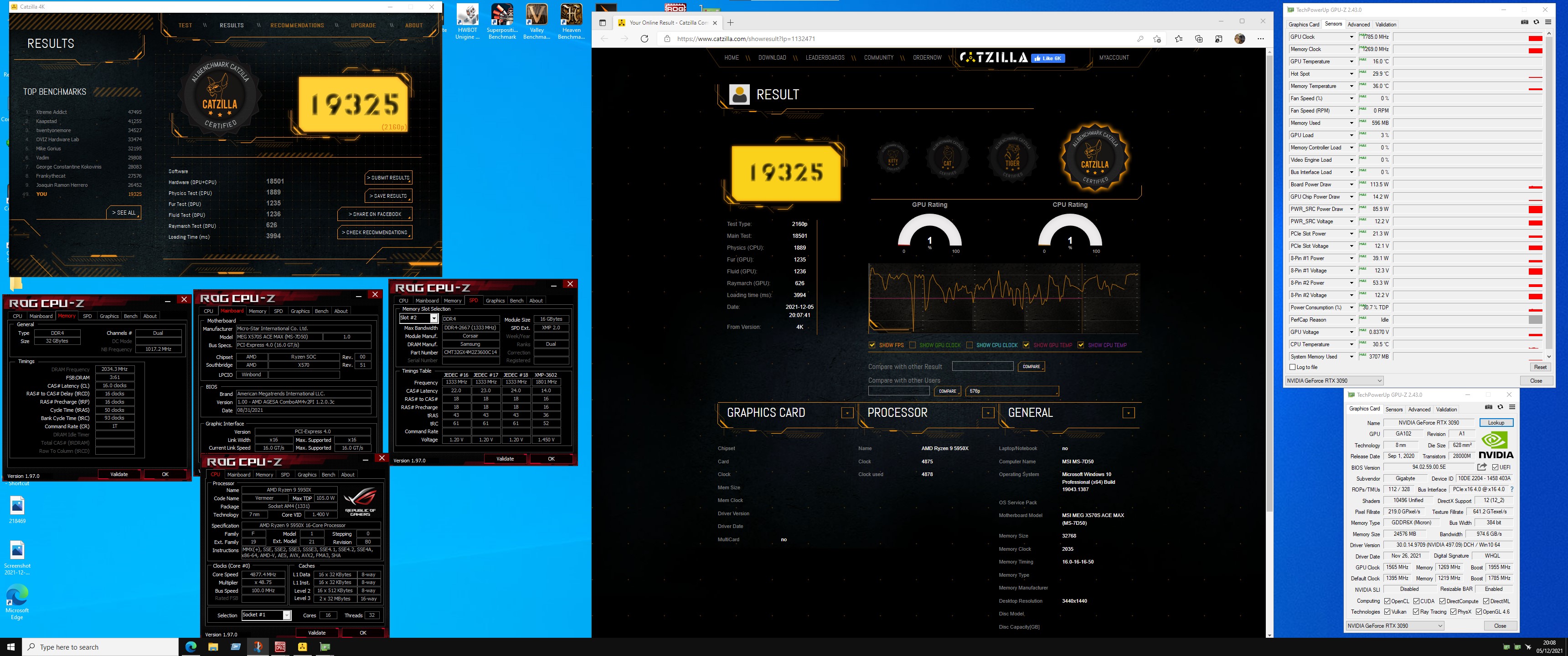Open the Slot #2 memory slot dropdown in CPU-Z
Viewport: 1568px width, 656px height.
click(x=434, y=318)
